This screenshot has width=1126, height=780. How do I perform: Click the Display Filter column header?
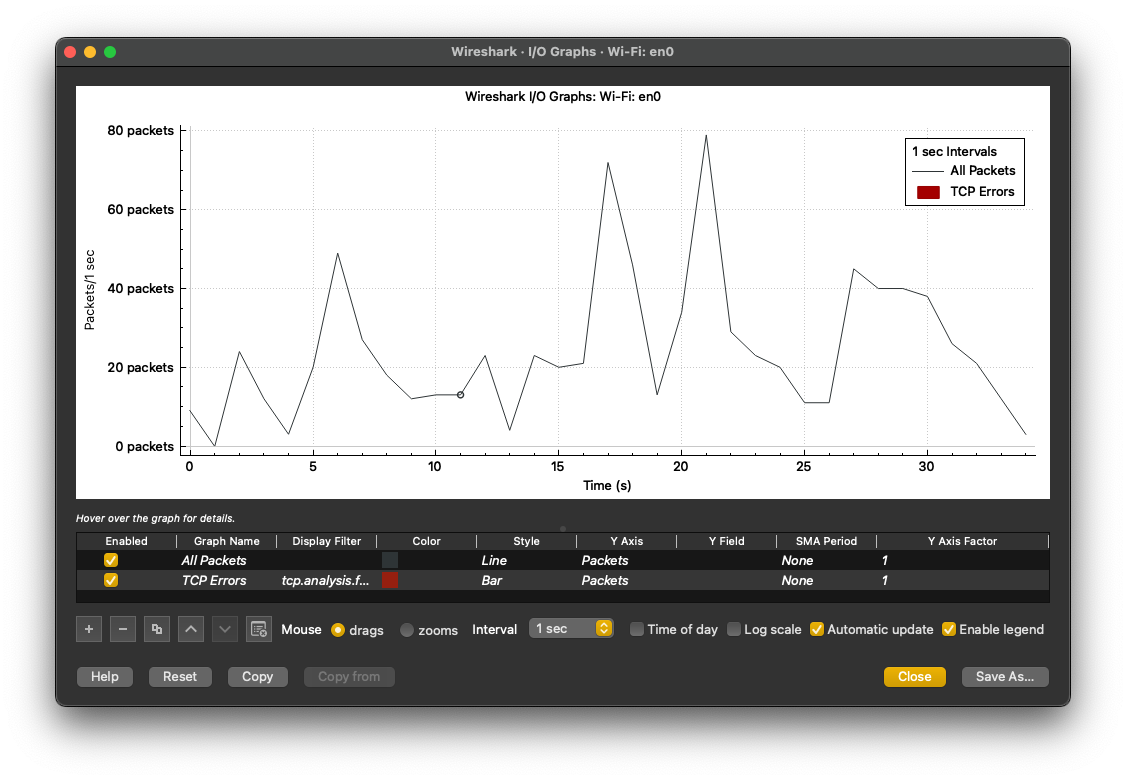point(327,541)
